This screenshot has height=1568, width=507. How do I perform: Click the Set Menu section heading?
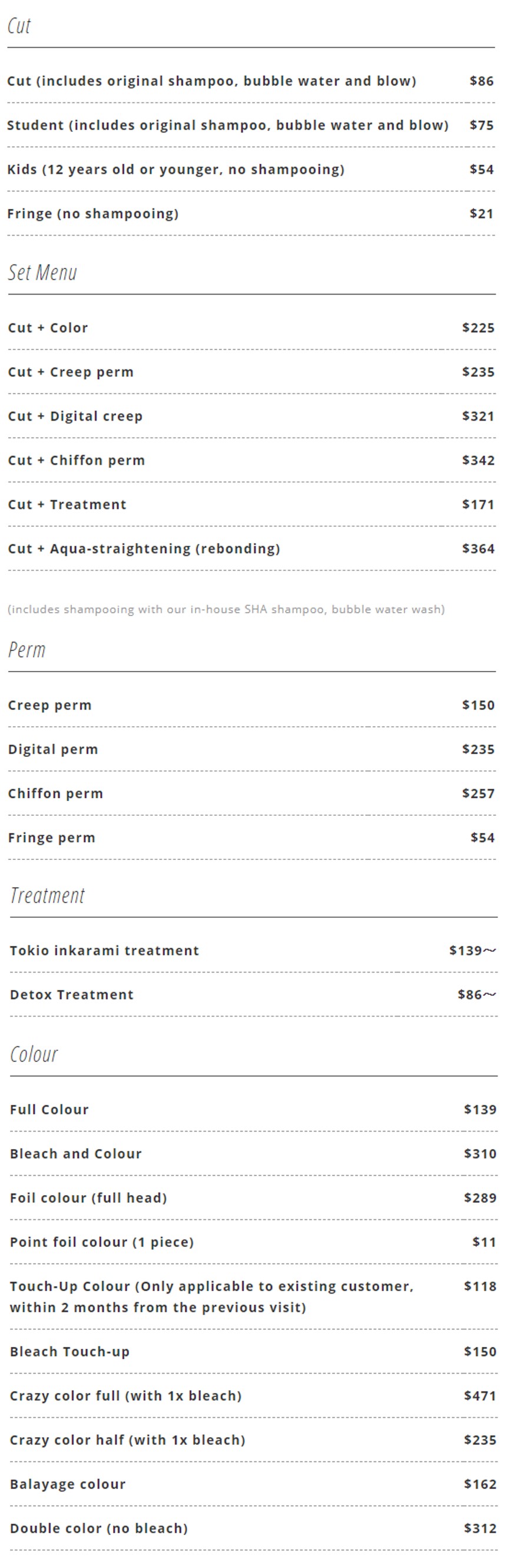42,273
